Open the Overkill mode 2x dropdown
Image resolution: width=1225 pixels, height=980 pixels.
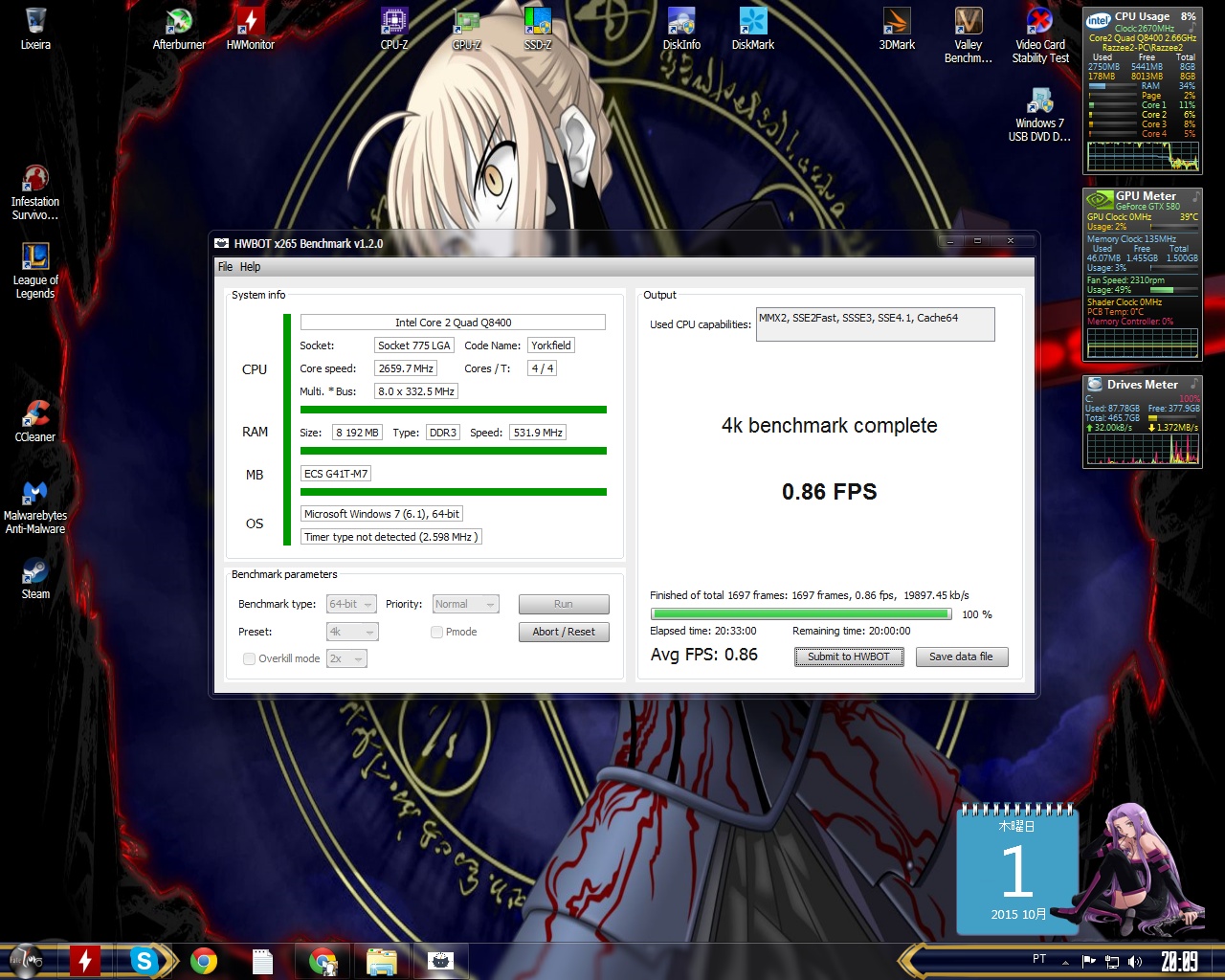[x=346, y=658]
